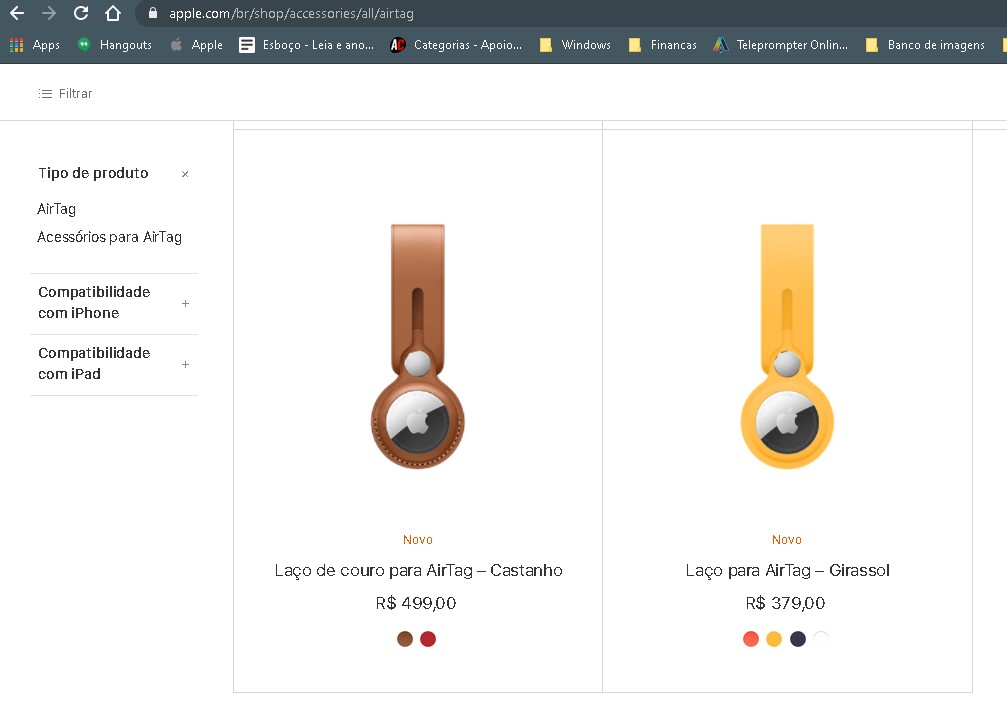The height and width of the screenshot is (727, 1007).
Task: Open the Financas bookmarks folder
Action: coord(662,44)
